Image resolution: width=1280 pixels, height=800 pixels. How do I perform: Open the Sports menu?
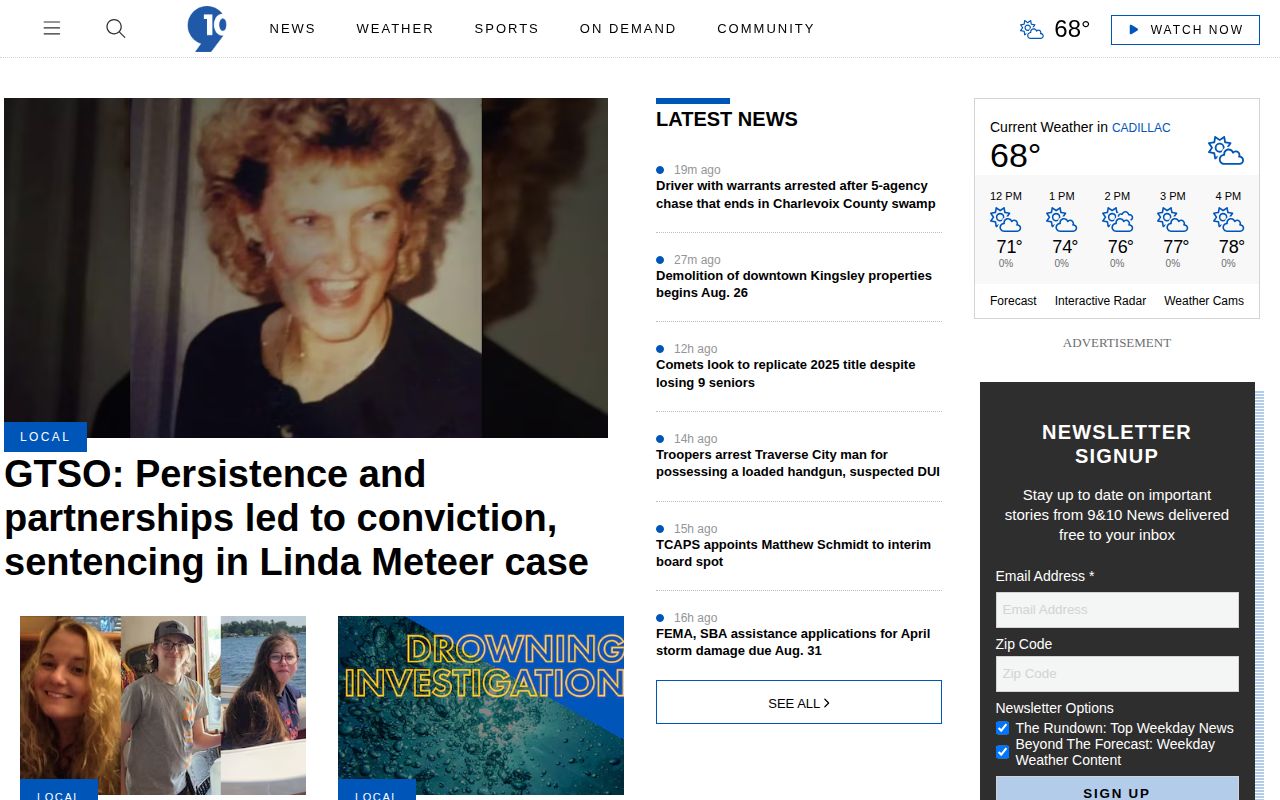click(506, 29)
